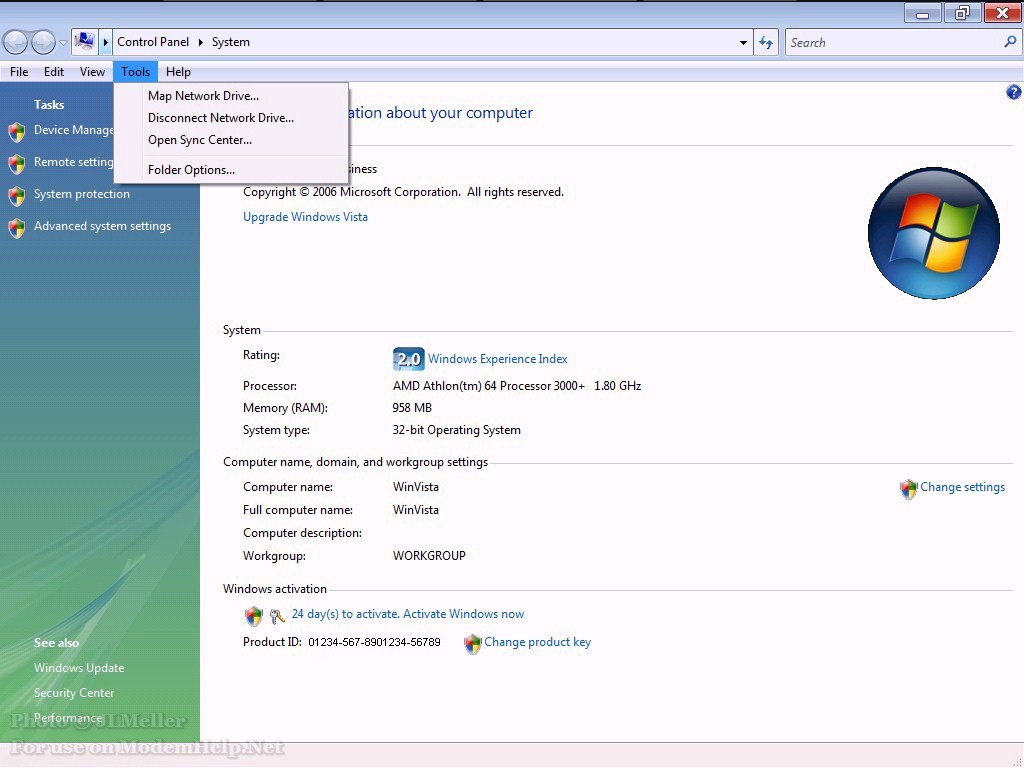Click the shield icon beside Remote settings
Image resolution: width=1024 pixels, height=768 pixels.
click(x=17, y=164)
